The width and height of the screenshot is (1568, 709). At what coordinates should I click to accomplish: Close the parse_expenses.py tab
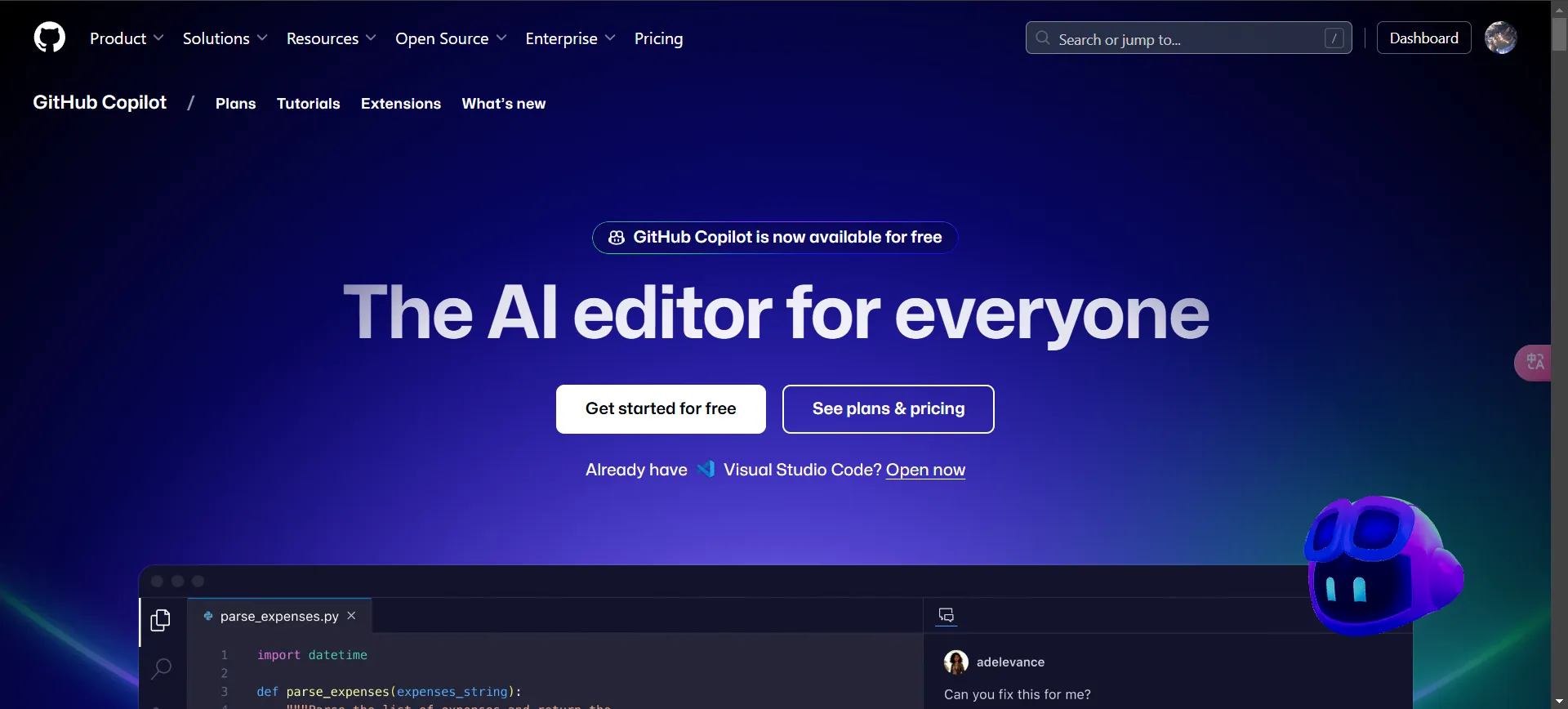(351, 616)
